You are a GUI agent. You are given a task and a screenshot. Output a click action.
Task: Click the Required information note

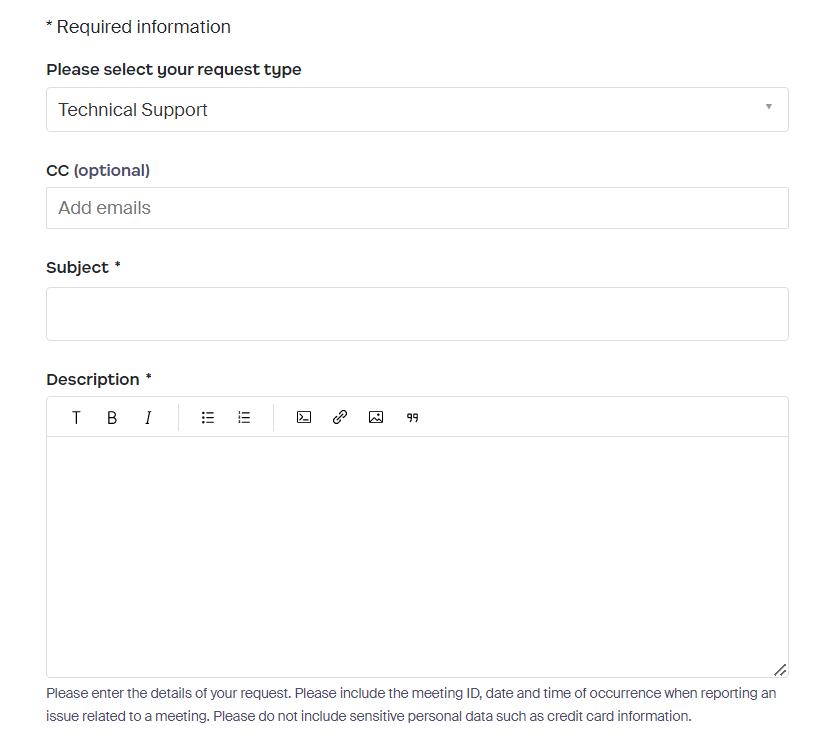139,27
